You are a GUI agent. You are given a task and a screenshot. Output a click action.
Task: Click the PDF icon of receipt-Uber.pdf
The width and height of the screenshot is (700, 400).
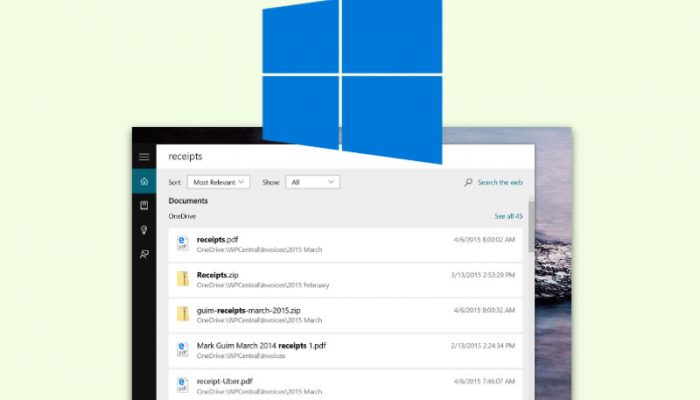point(182,385)
